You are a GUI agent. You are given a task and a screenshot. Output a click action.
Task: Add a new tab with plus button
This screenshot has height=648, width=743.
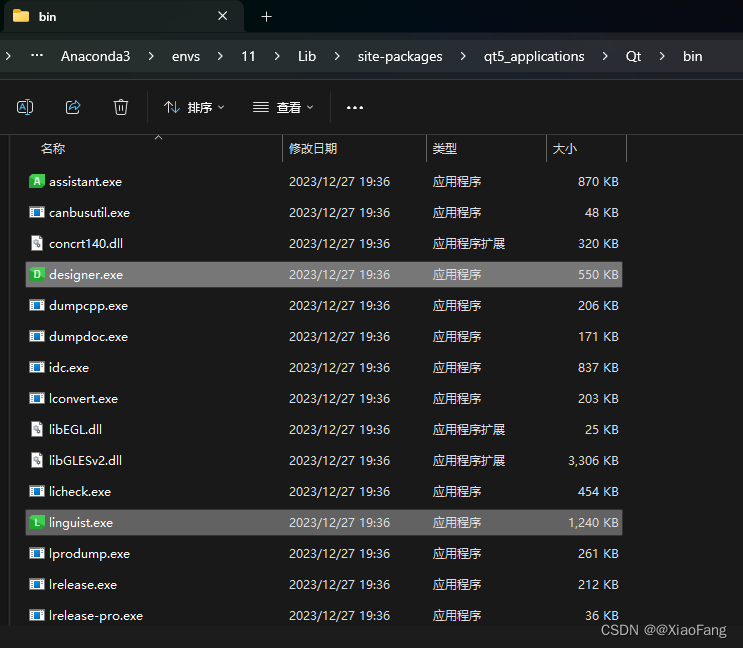point(267,17)
